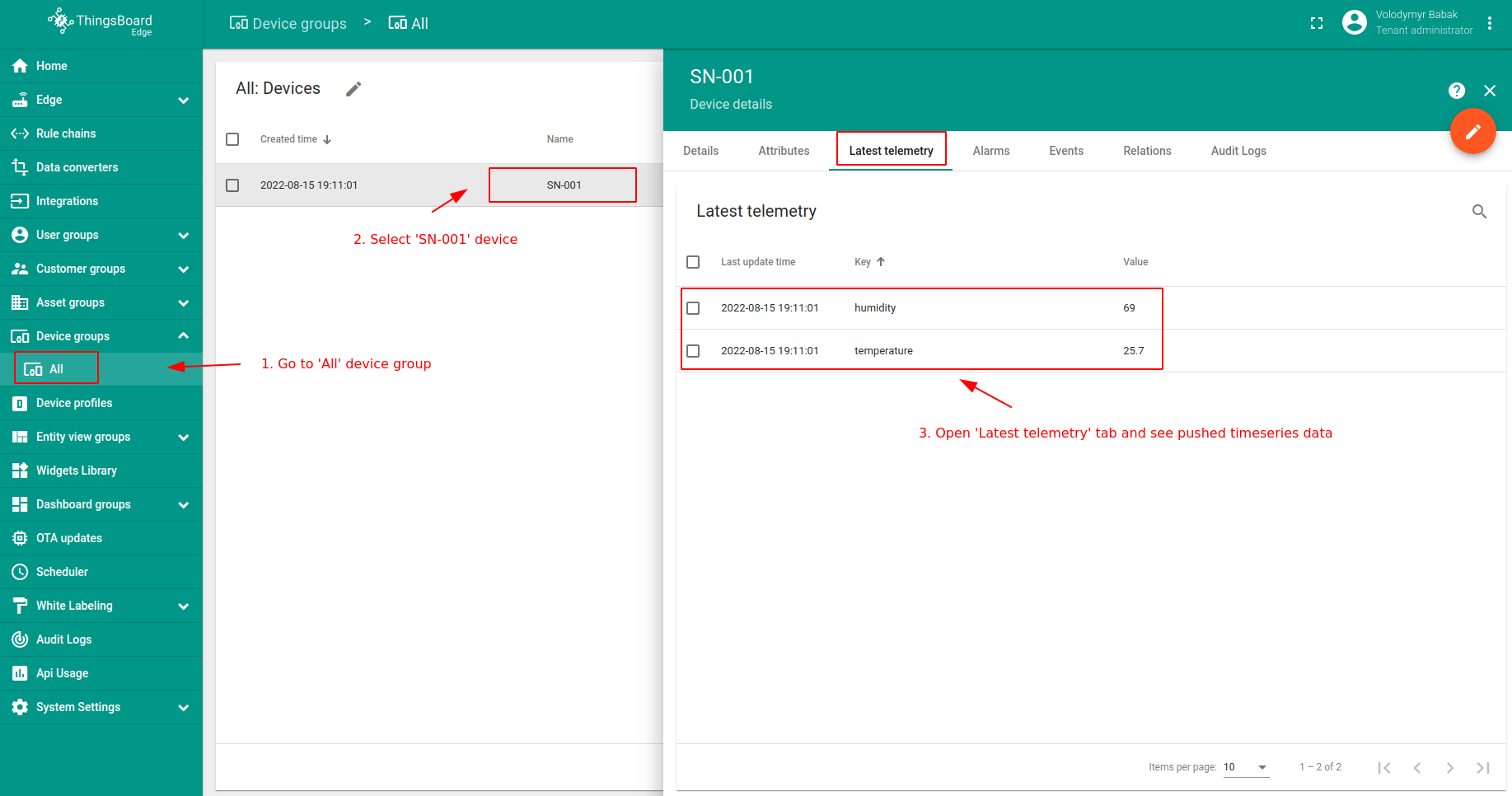This screenshot has height=796, width=1512.
Task: Click the Device groups breadcrumb link
Action: (x=288, y=24)
